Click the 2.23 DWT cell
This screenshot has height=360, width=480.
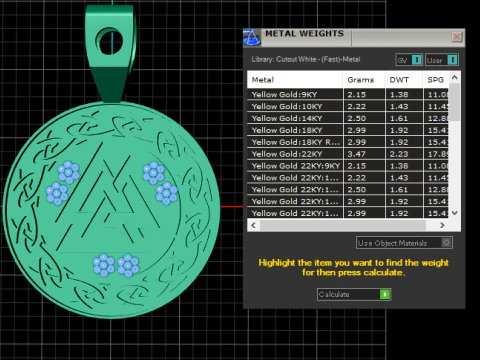[x=404, y=154]
